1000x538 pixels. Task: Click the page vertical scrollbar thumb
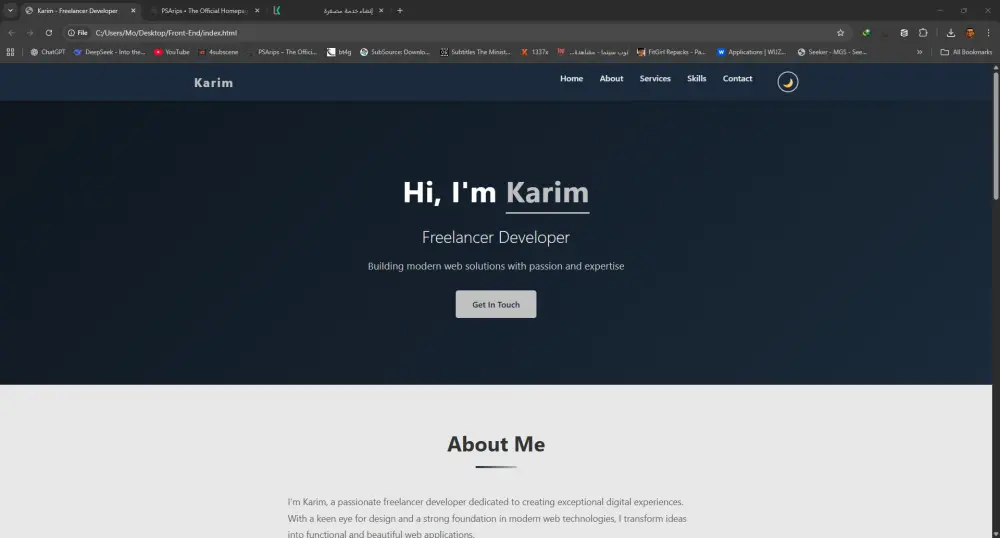click(x=996, y=136)
